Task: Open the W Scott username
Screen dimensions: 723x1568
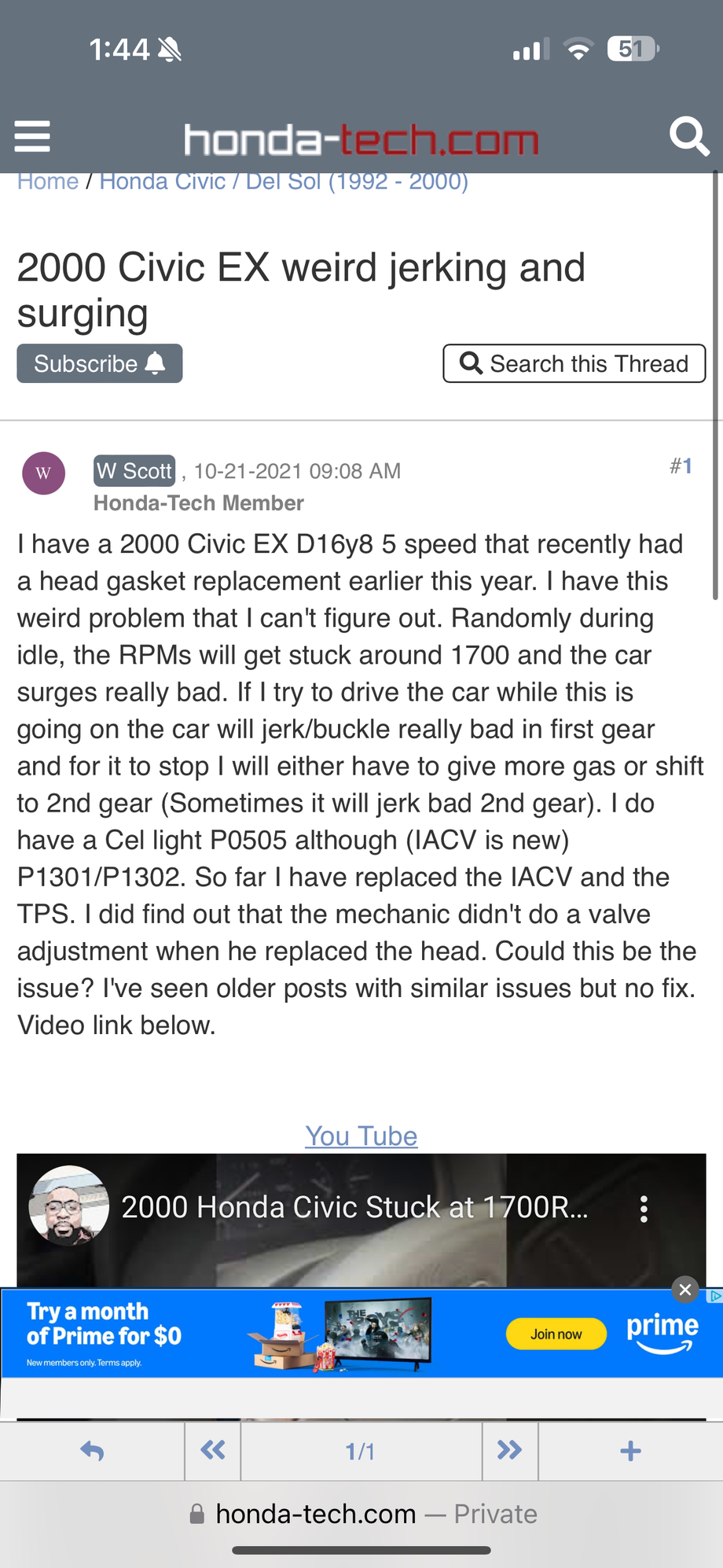Action: pos(134,471)
